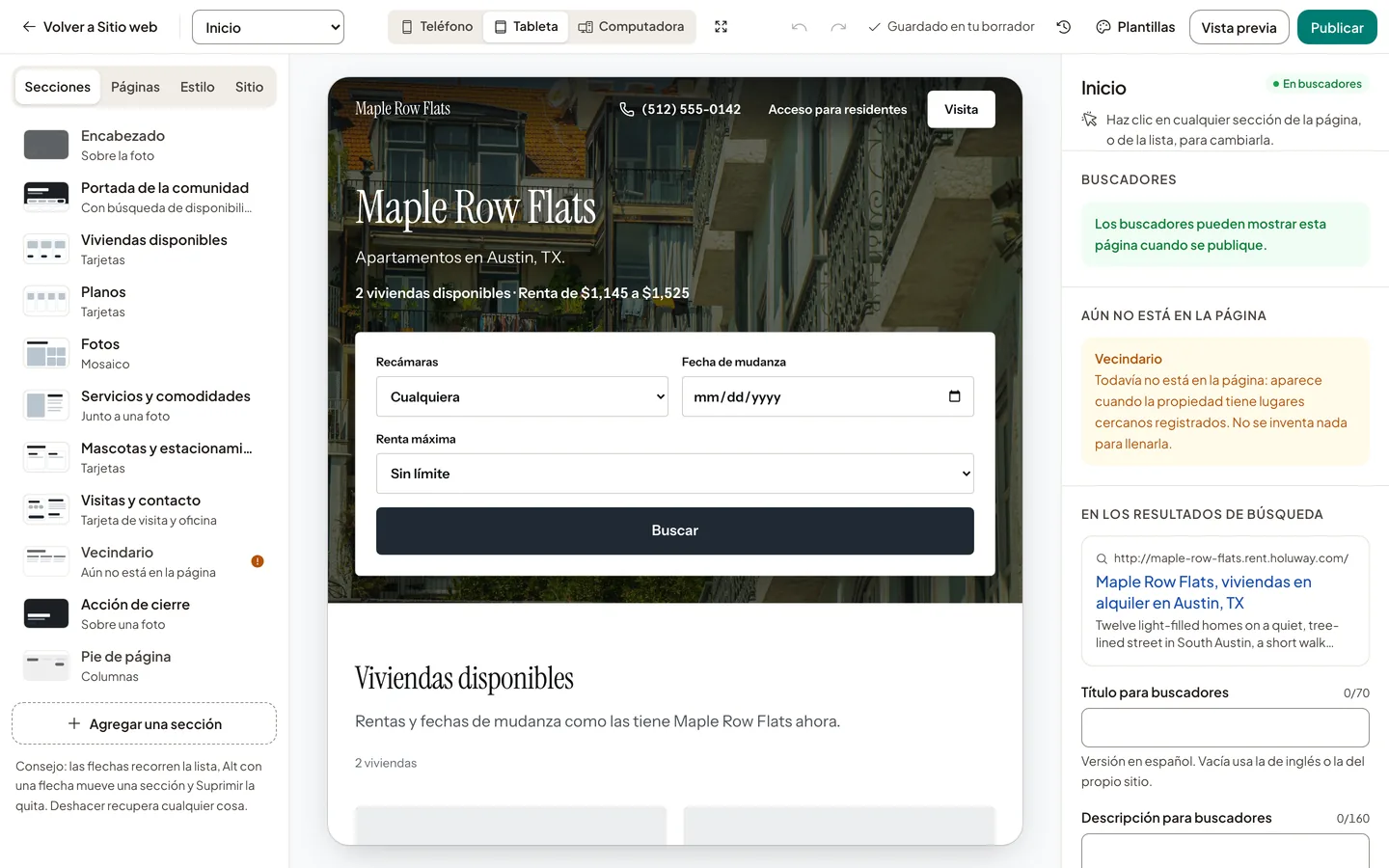Click the Portada de la comunidad icon
Screen dimensions: 1389x868
pos(46,197)
